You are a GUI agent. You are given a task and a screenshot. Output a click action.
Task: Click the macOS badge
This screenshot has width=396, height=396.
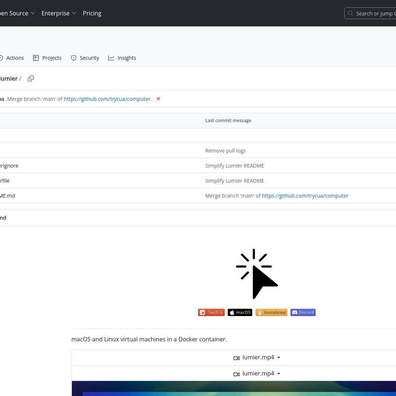pos(240,312)
